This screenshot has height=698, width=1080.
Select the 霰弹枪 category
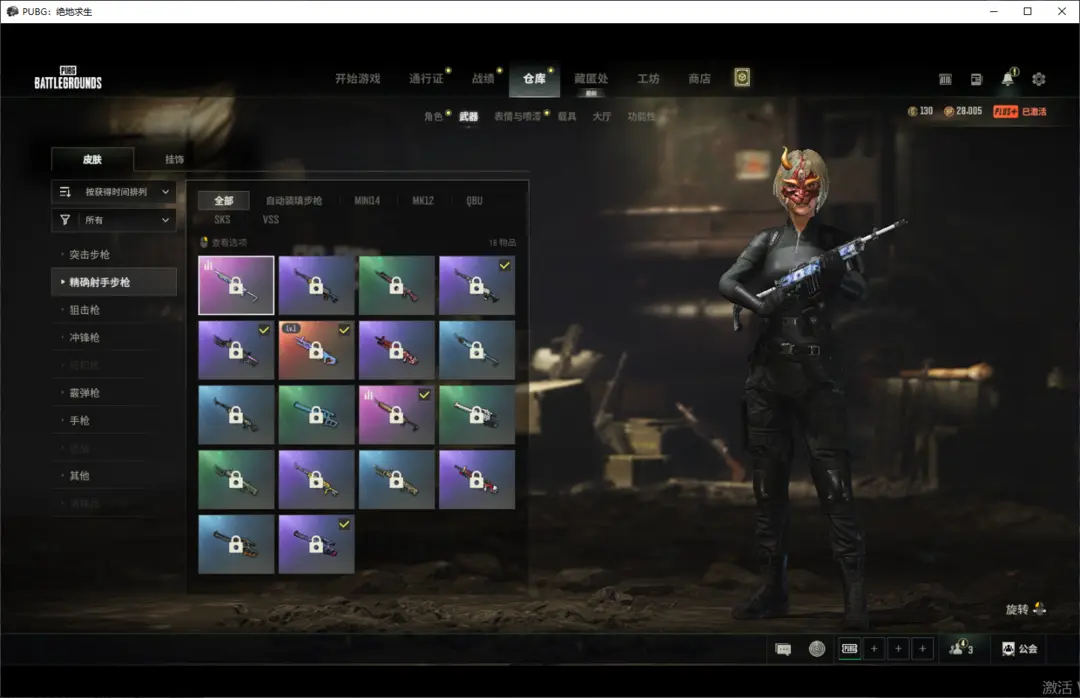click(85, 392)
